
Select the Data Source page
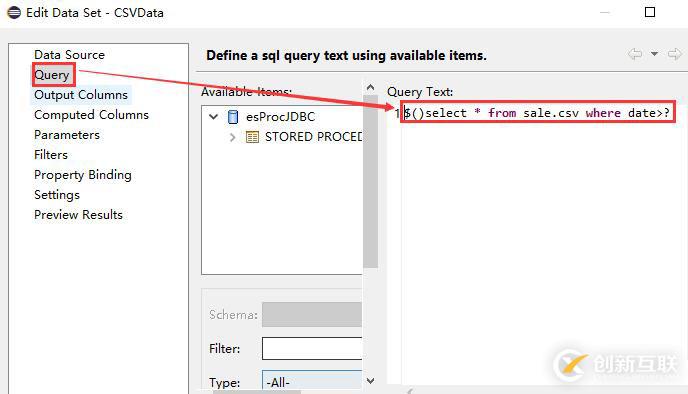[x=69, y=55]
